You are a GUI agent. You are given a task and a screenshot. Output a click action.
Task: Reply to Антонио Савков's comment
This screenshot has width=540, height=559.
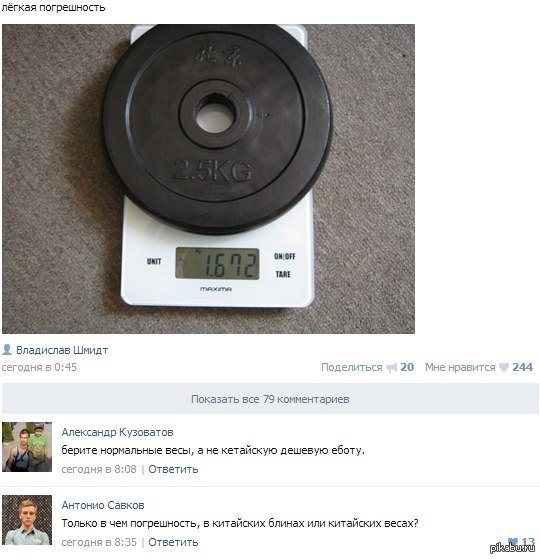(x=173, y=542)
